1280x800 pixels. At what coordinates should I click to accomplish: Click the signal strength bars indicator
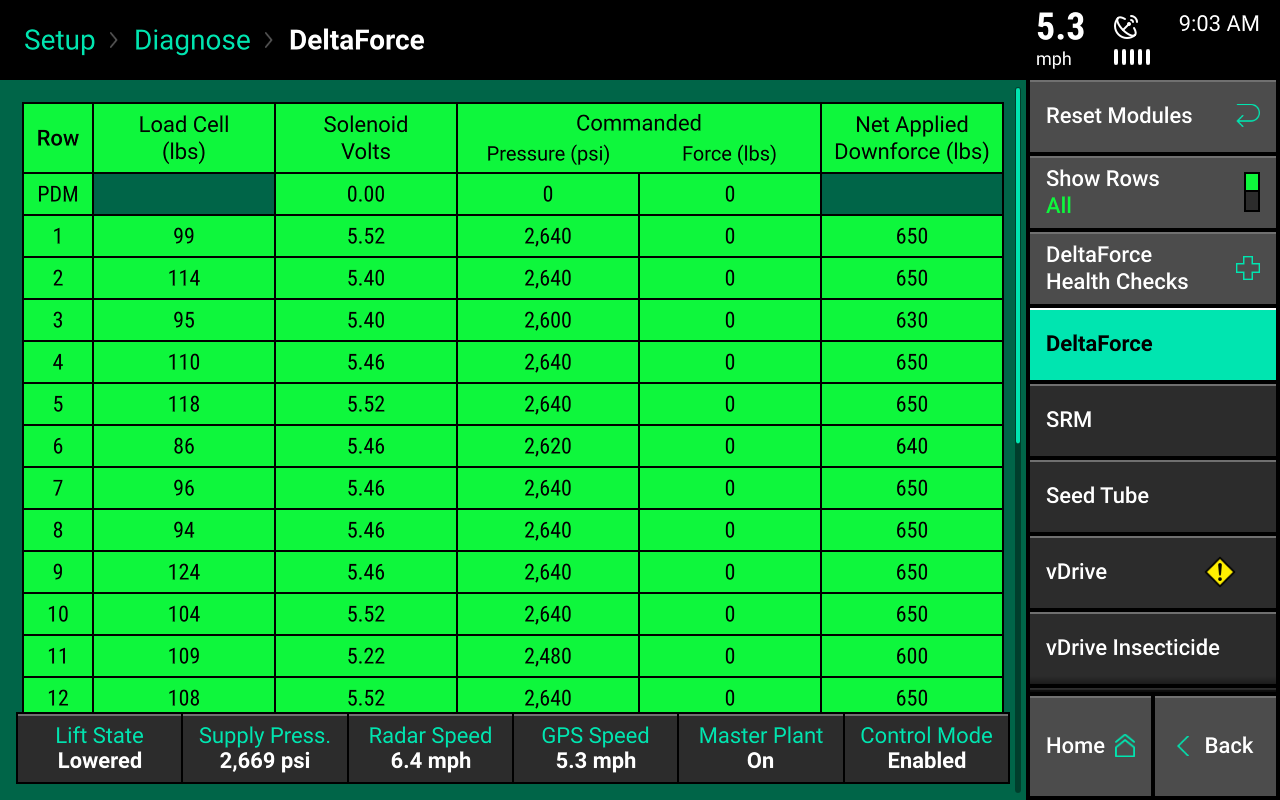point(1132,57)
